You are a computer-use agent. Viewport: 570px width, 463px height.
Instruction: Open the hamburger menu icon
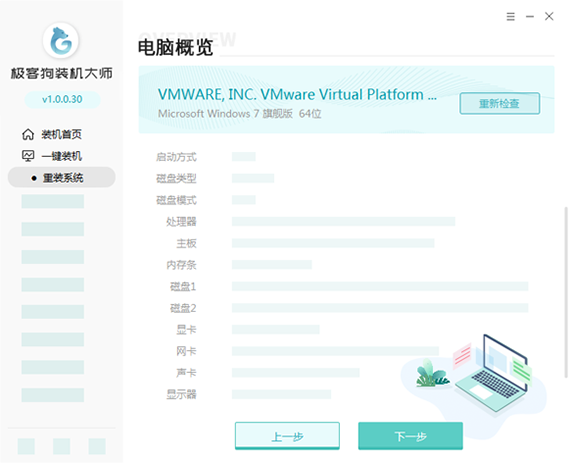[510, 16]
